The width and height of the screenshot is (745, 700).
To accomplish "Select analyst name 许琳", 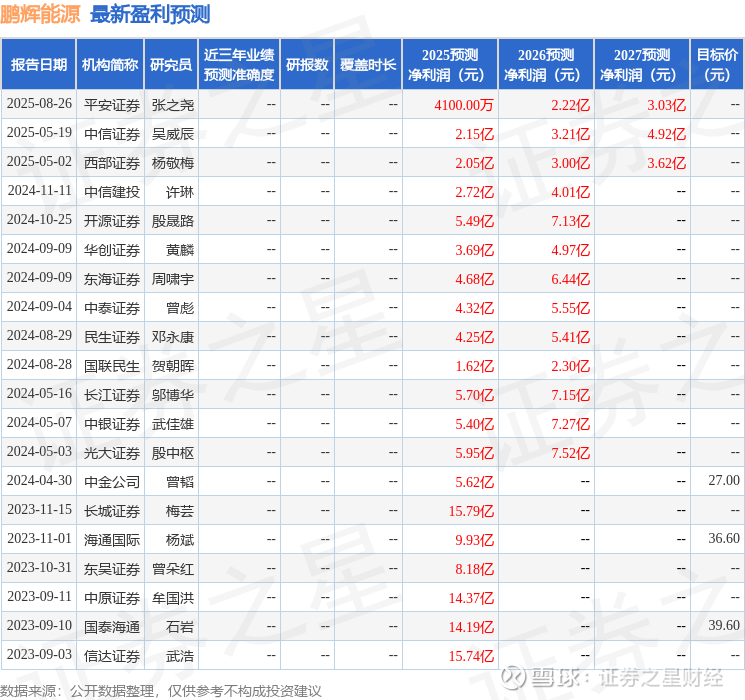I will [180, 192].
